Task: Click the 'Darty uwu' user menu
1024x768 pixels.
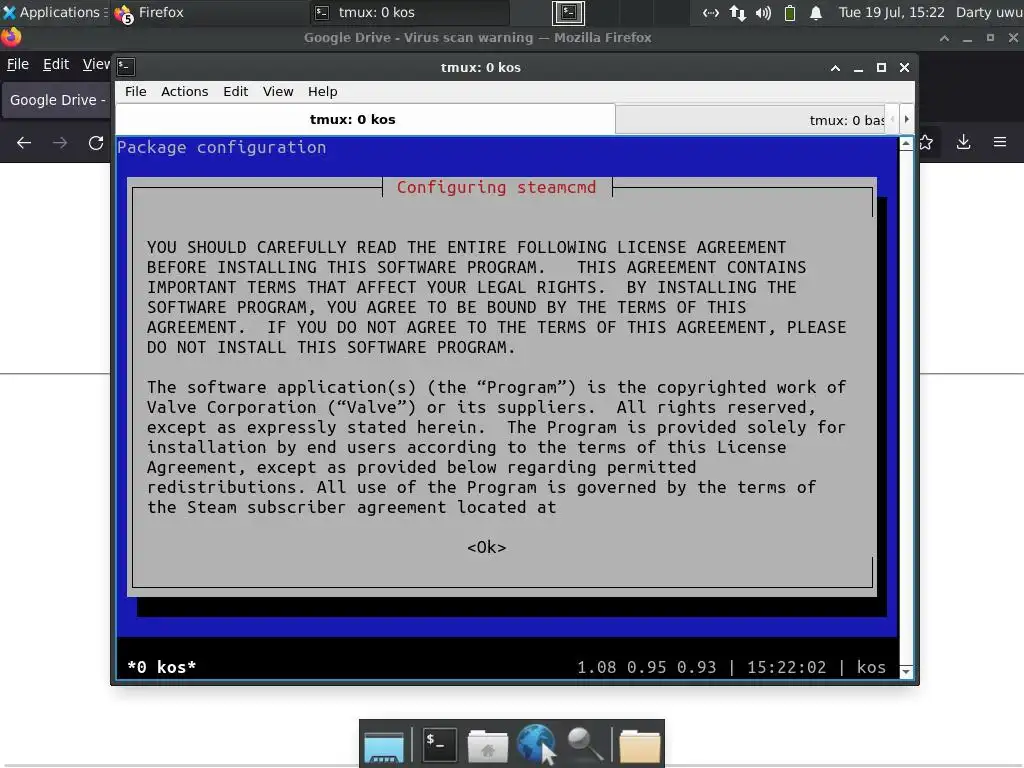Action: pos(989,12)
